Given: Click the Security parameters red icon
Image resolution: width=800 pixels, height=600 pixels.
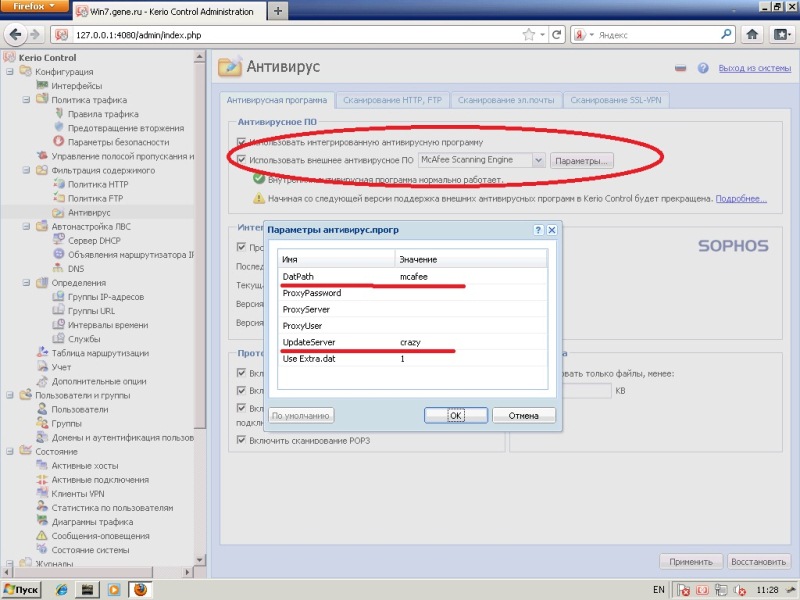Looking at the screenshot, I should tap(57, 142).
